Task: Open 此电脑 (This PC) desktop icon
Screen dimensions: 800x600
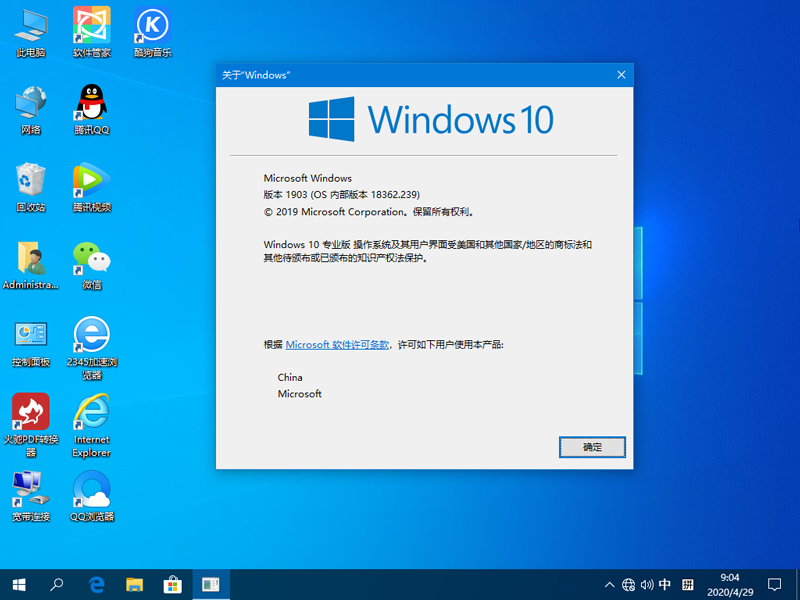Action: click(x=30, y=30)
